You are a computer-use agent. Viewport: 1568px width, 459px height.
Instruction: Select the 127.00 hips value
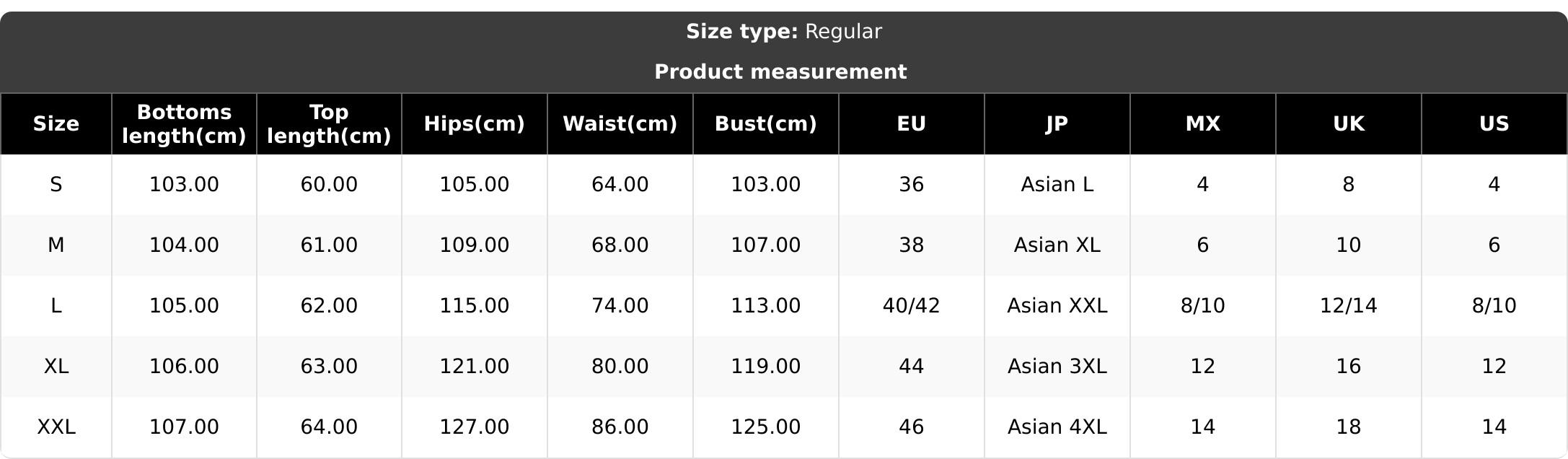(475, 427)
